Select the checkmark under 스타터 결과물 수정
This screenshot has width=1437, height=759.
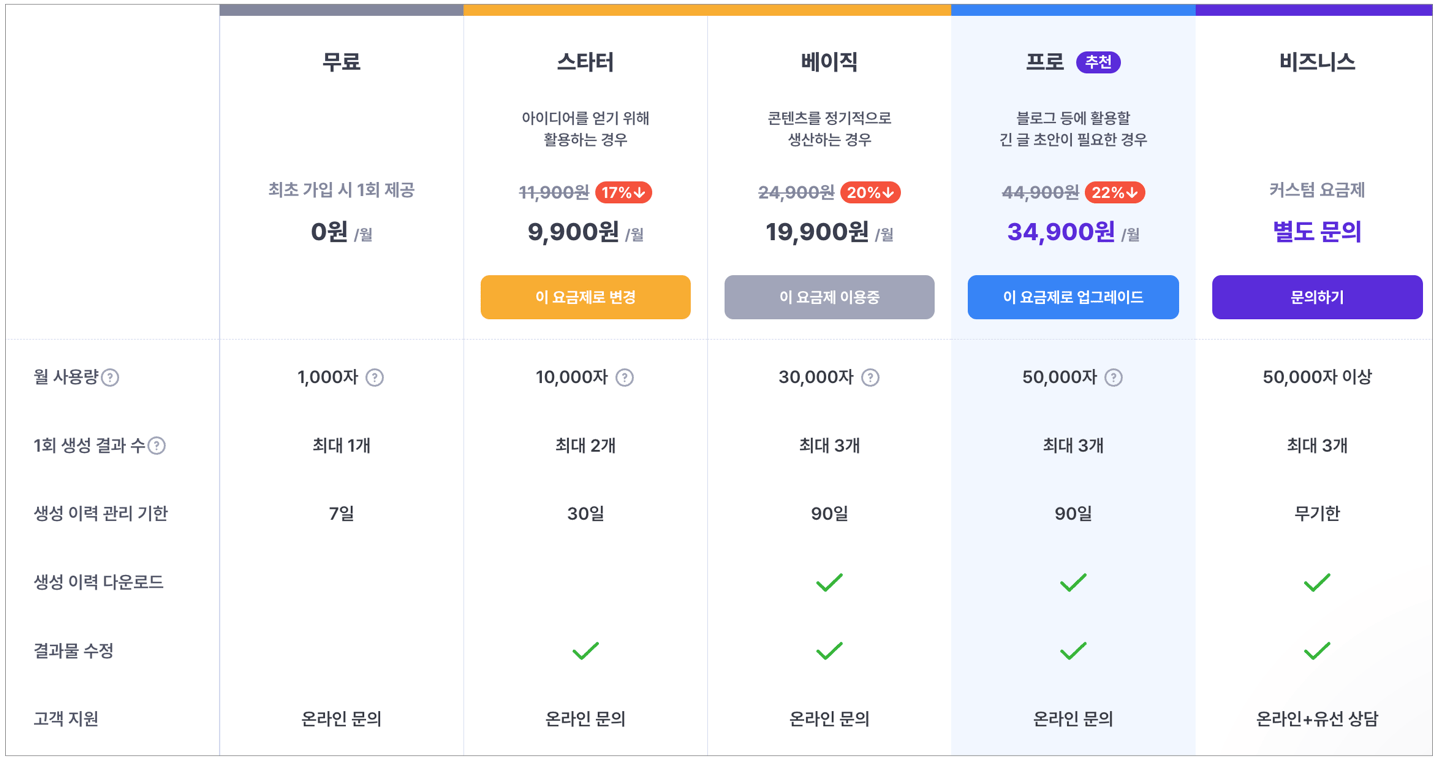[585, 651]
